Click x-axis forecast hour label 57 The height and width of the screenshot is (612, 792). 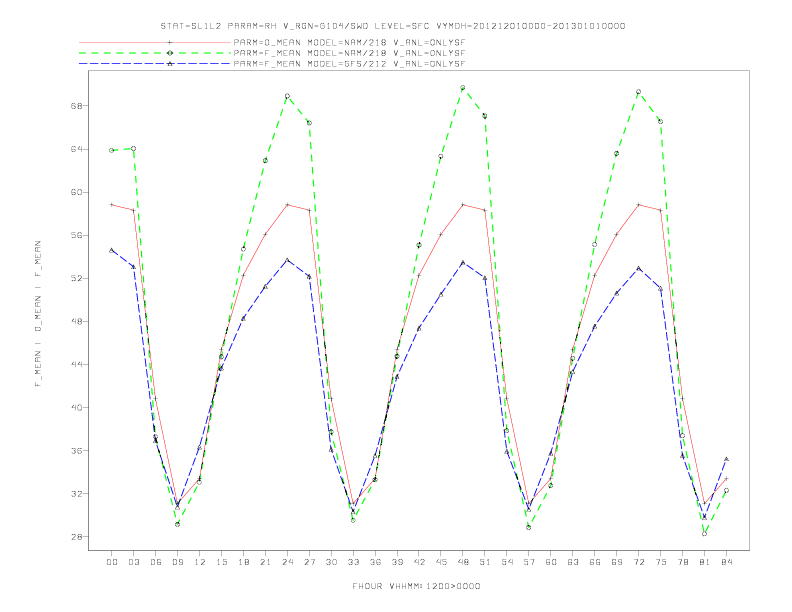click(x=529, y=562)
